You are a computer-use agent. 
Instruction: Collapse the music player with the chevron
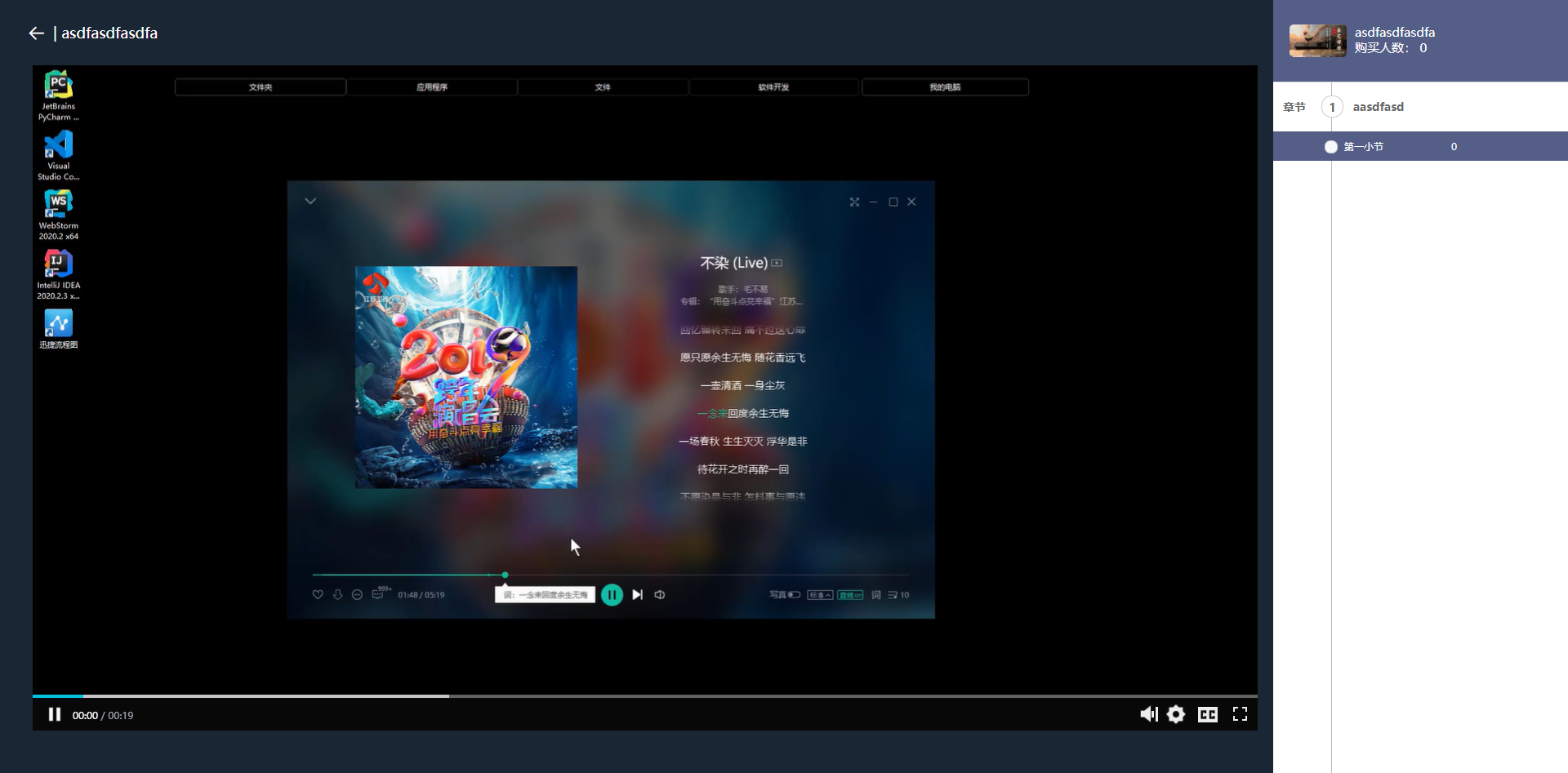pos(310,201)
